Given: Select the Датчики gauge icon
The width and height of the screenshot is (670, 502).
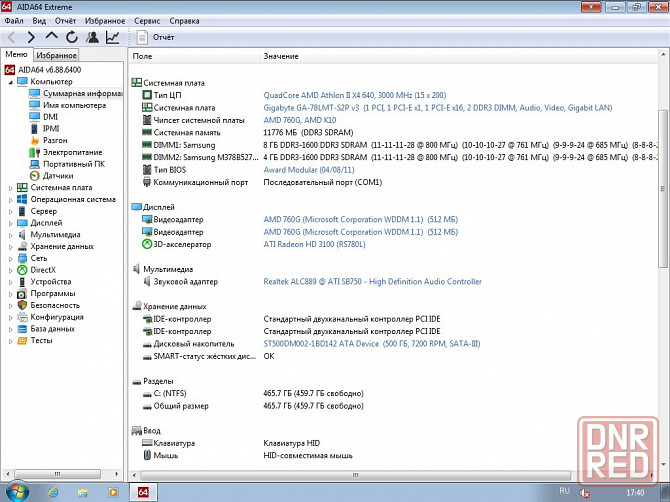Looking at the screenshot, I should pos(35,176).
